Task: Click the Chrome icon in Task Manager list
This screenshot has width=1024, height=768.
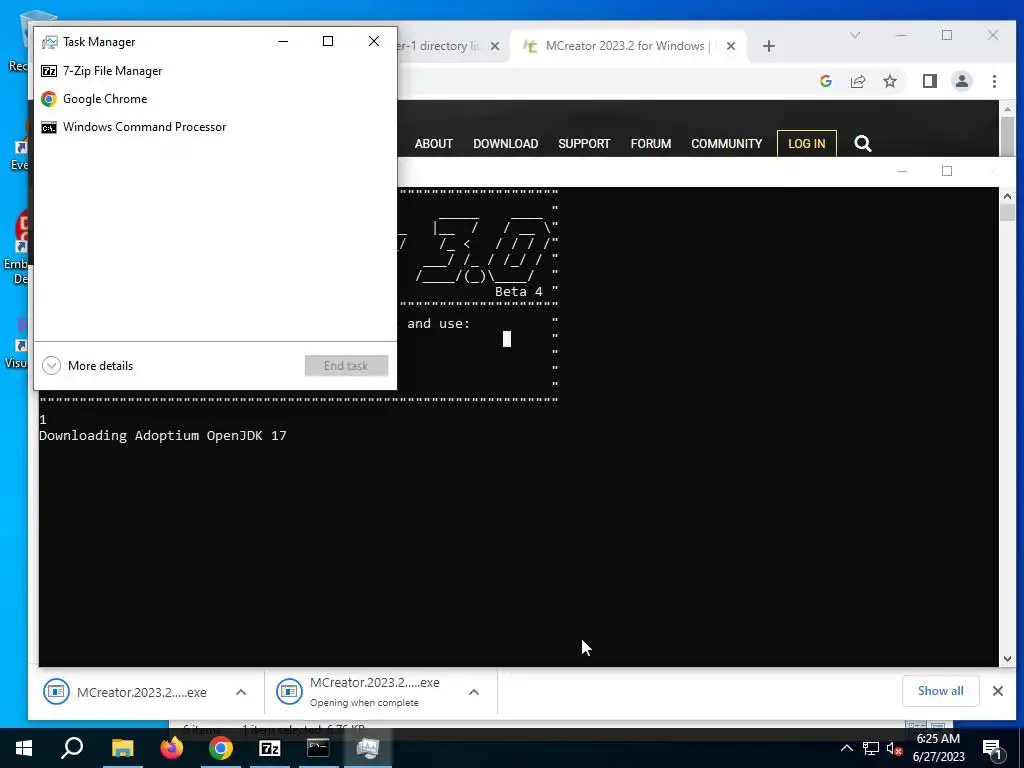Action: pos(49,99)
